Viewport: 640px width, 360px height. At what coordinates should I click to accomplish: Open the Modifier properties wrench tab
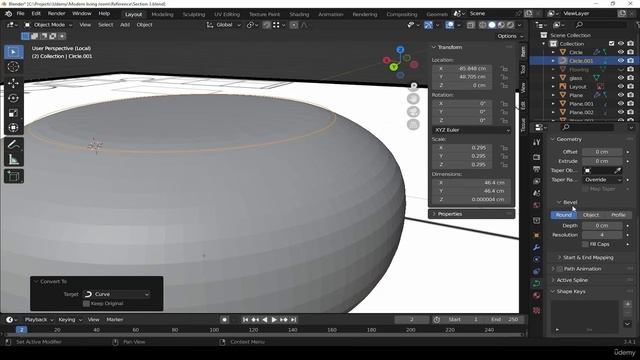(536, 247)
